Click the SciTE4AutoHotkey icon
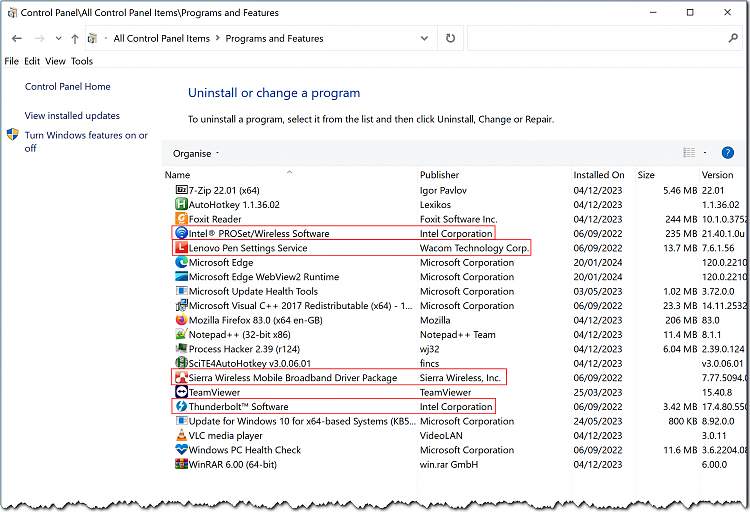 tap(181, 363)
